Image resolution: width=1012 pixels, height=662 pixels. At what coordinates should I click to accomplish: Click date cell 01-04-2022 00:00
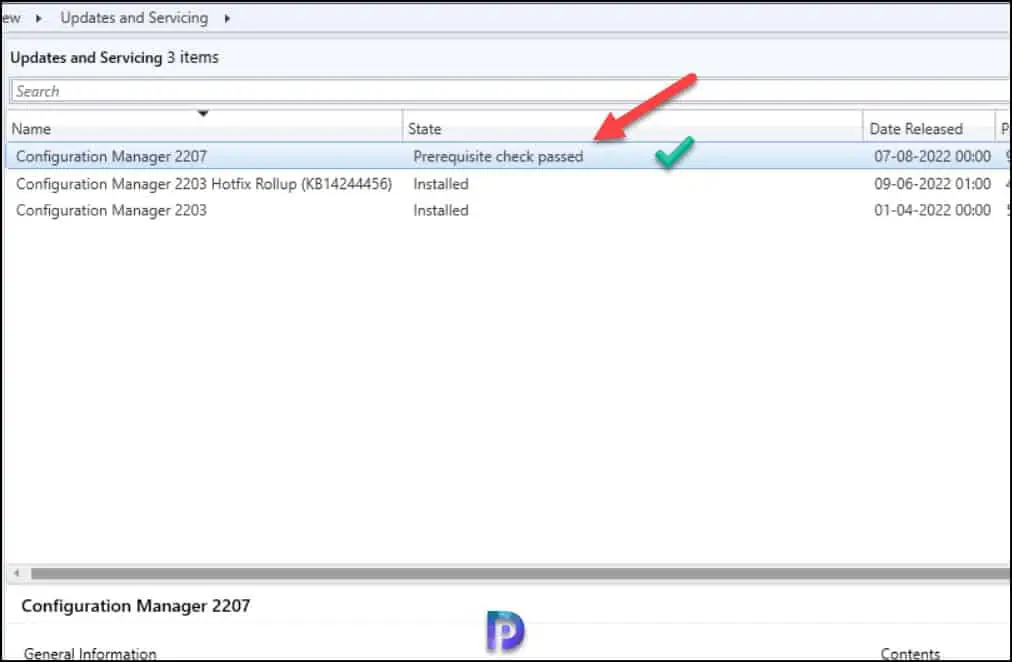click(932, 210)
